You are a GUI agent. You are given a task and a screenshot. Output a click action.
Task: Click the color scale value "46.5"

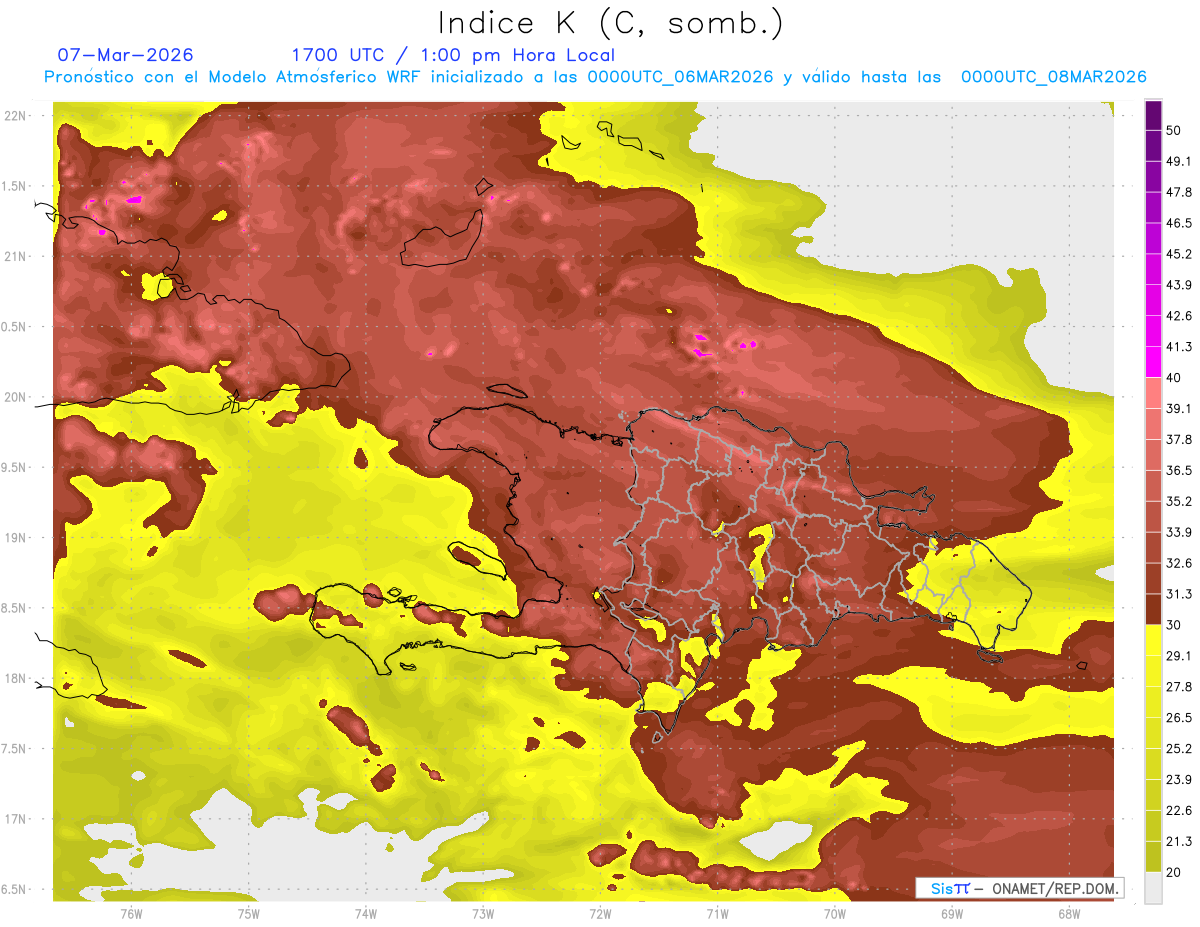point(1179,223)
